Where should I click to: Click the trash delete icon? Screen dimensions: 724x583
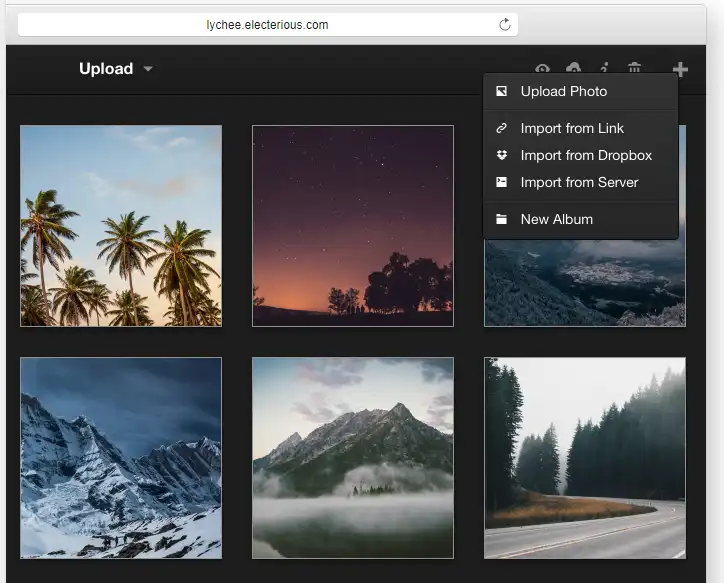(x=634, y=68)
